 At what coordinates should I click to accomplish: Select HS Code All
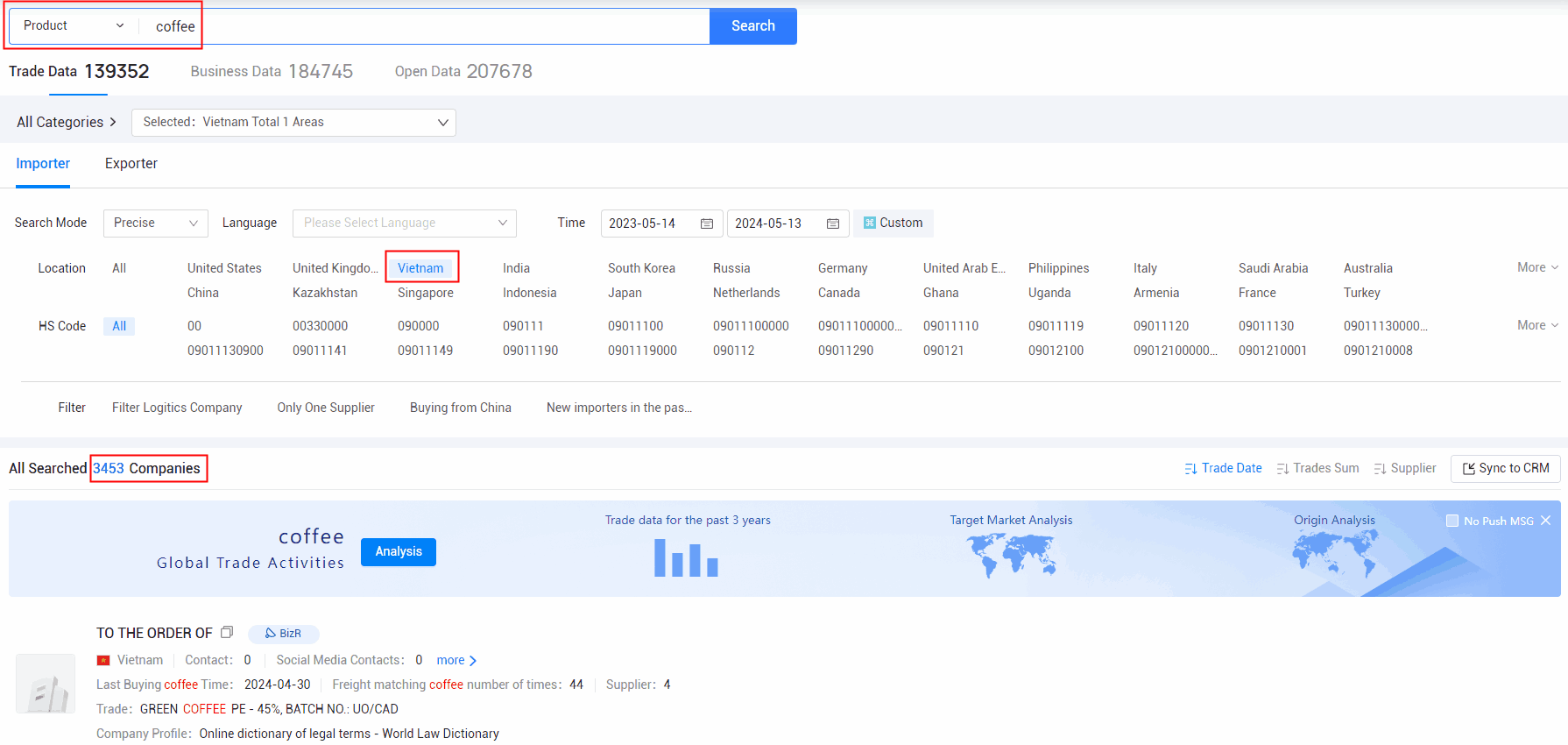pyautogui.click(x=119, y=326)
